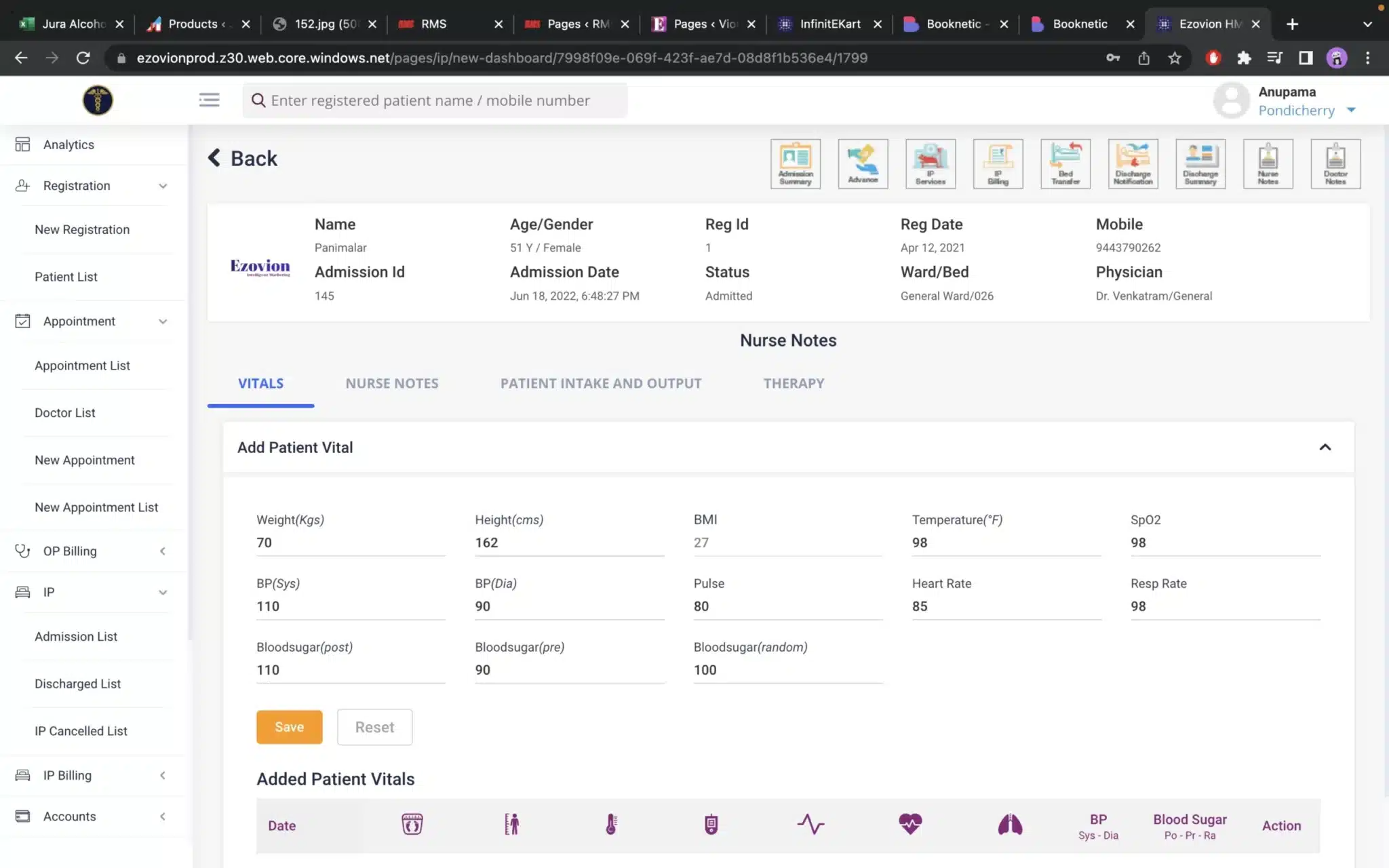Viewport: 1389px width, 868px height.
Task: Open the Bed Transfer icon
Action: click(1065, 163)
